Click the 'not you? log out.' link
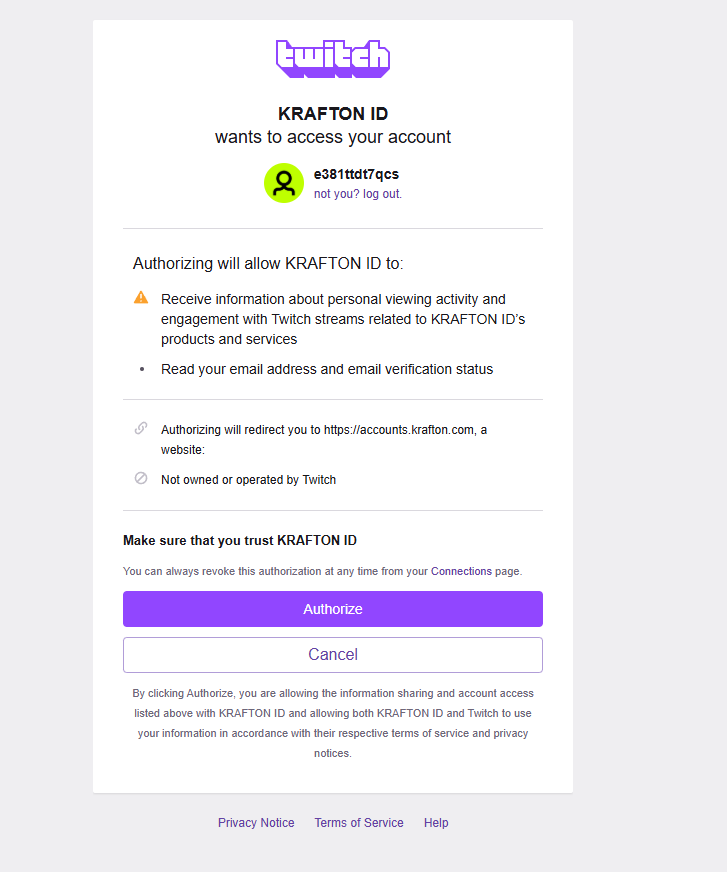Viewport: 727px width, 872px height. pos(358,194)
